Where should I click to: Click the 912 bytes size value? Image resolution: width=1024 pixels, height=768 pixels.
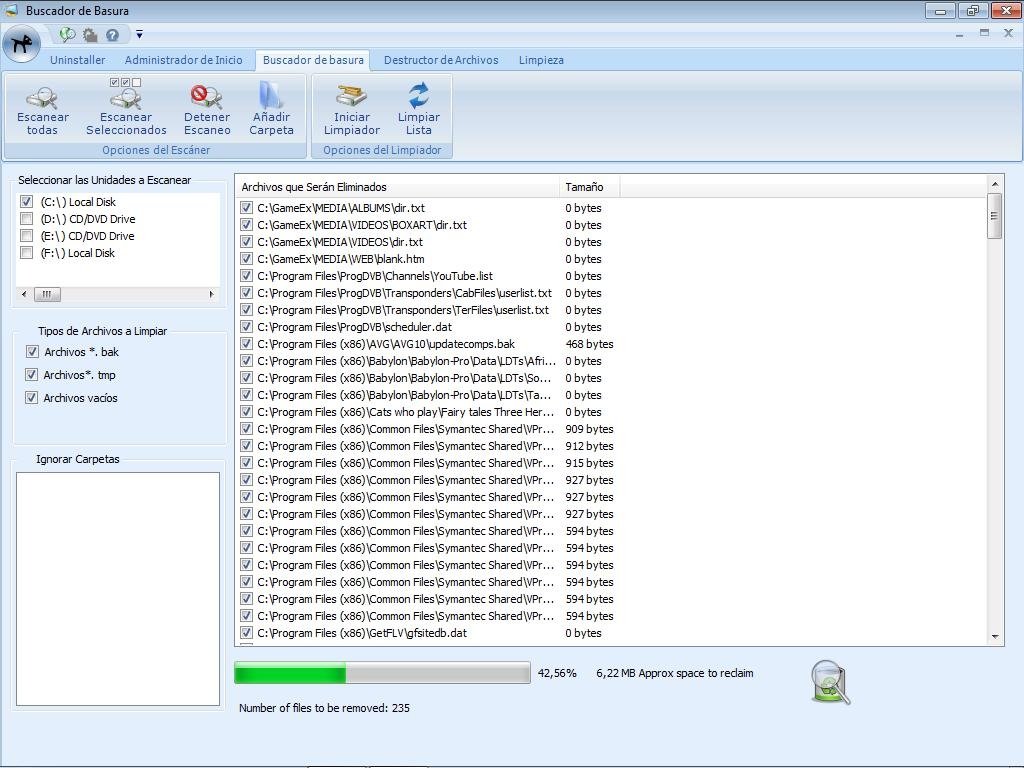click(x=589, y=446)
